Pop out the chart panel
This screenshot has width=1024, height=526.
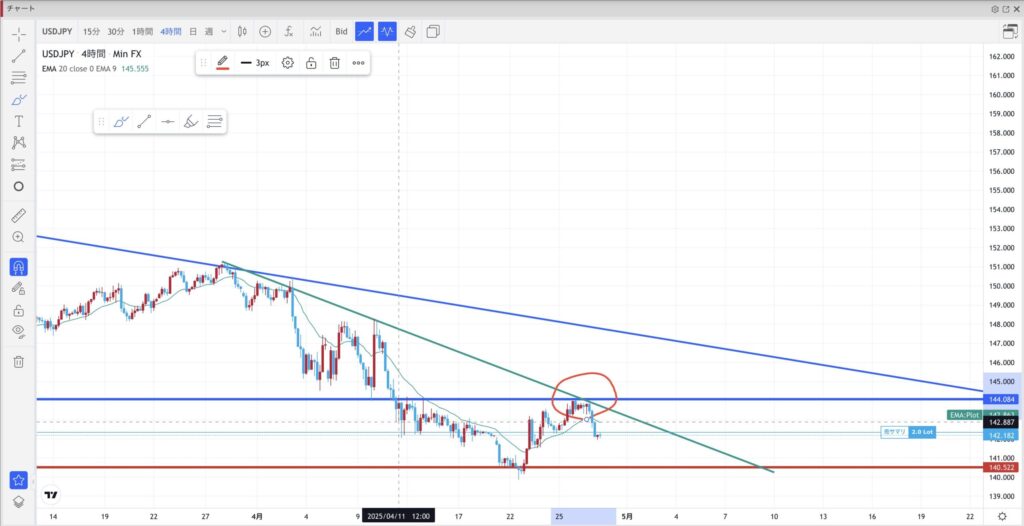point(1006,9)
